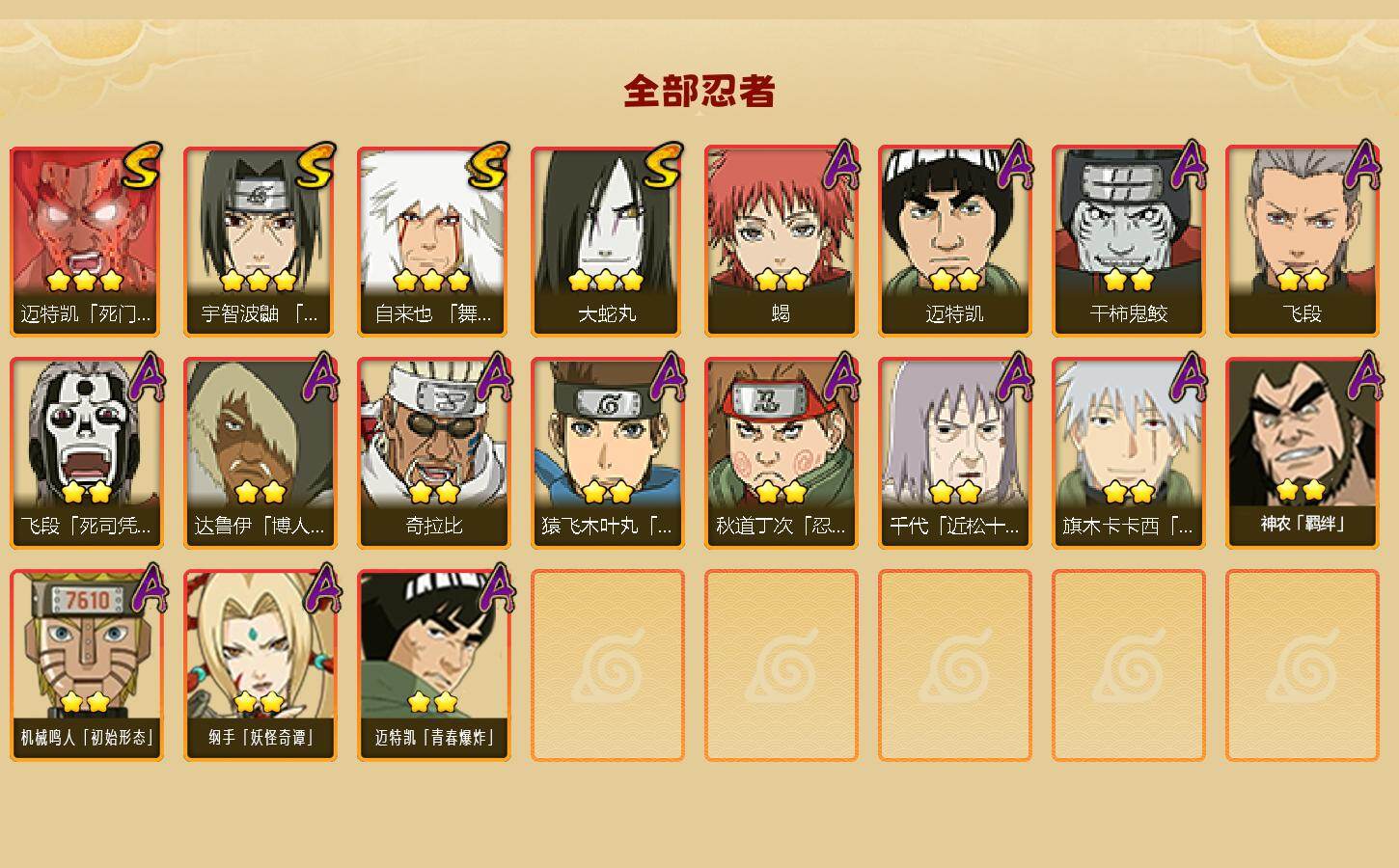Click the A-rank badge on 神农「羁绊」
This screenshot has width=1399, height=868.
coord(1361,376)
